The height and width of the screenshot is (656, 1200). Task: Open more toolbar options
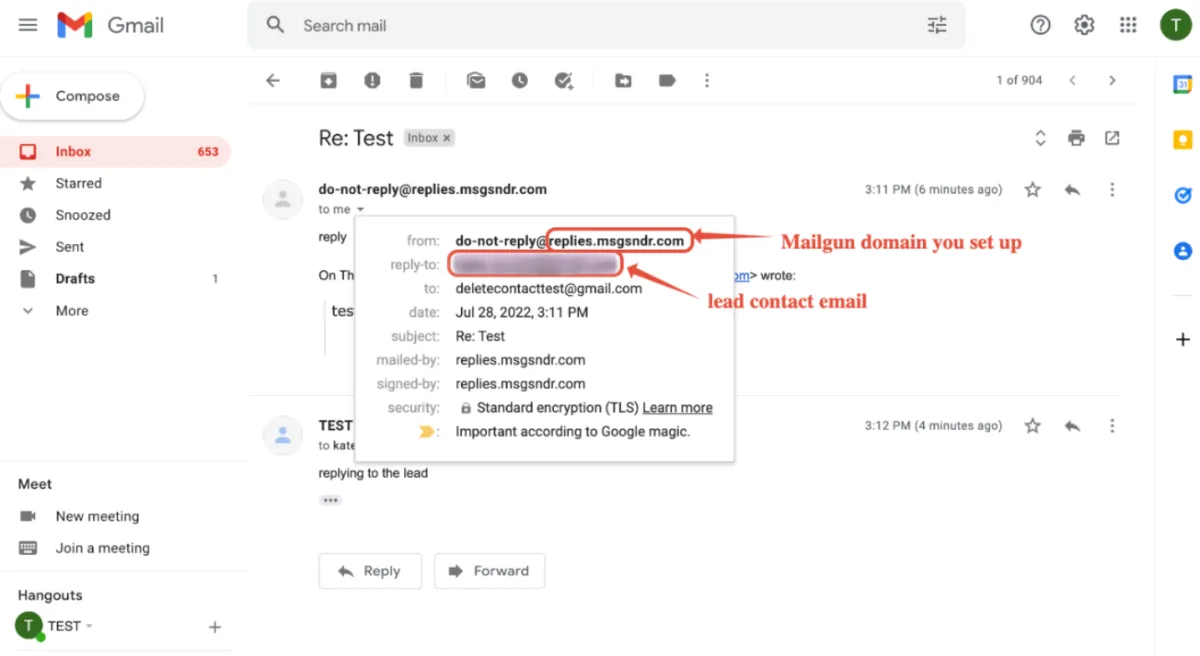click(x=707, y=81)
